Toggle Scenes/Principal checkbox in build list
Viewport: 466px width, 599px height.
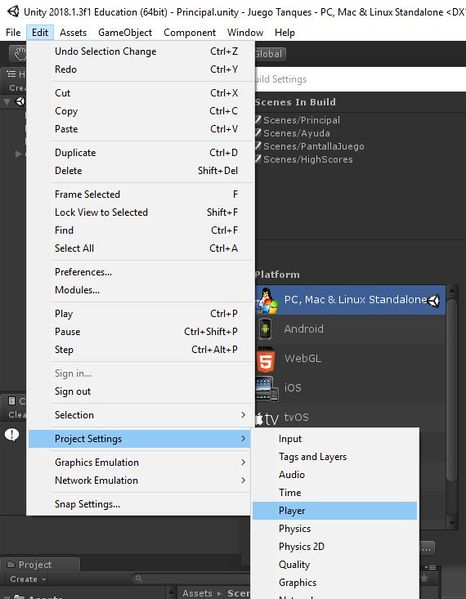(x=258, y=120)
